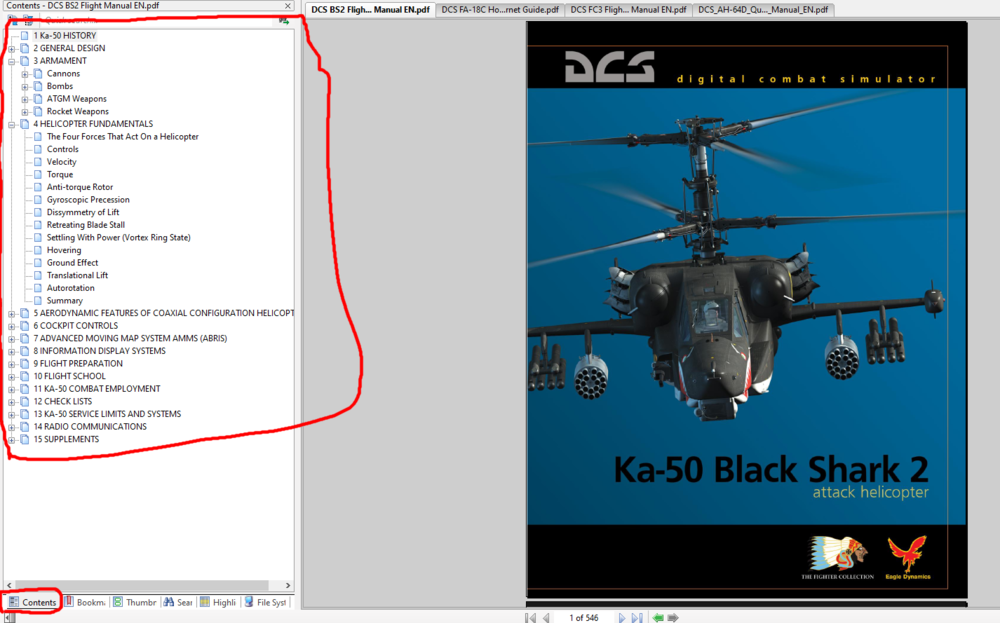The height and width of the screenshot is (623, 1000).
Task: Open the Search panel tab
Action: pos(177,602)
